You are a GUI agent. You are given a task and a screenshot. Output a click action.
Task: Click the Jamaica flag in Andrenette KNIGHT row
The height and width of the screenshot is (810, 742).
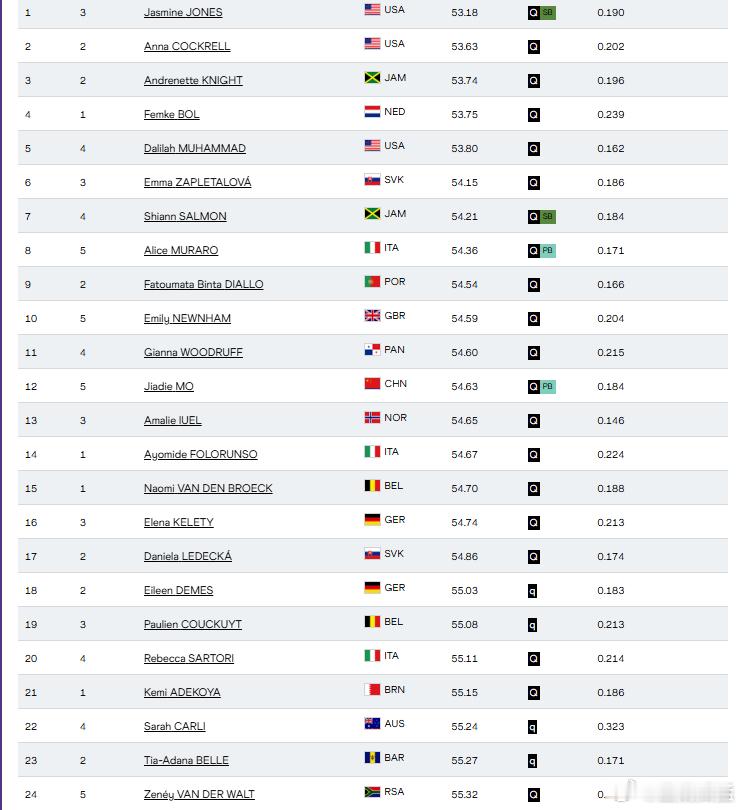[x=372, y=77]
